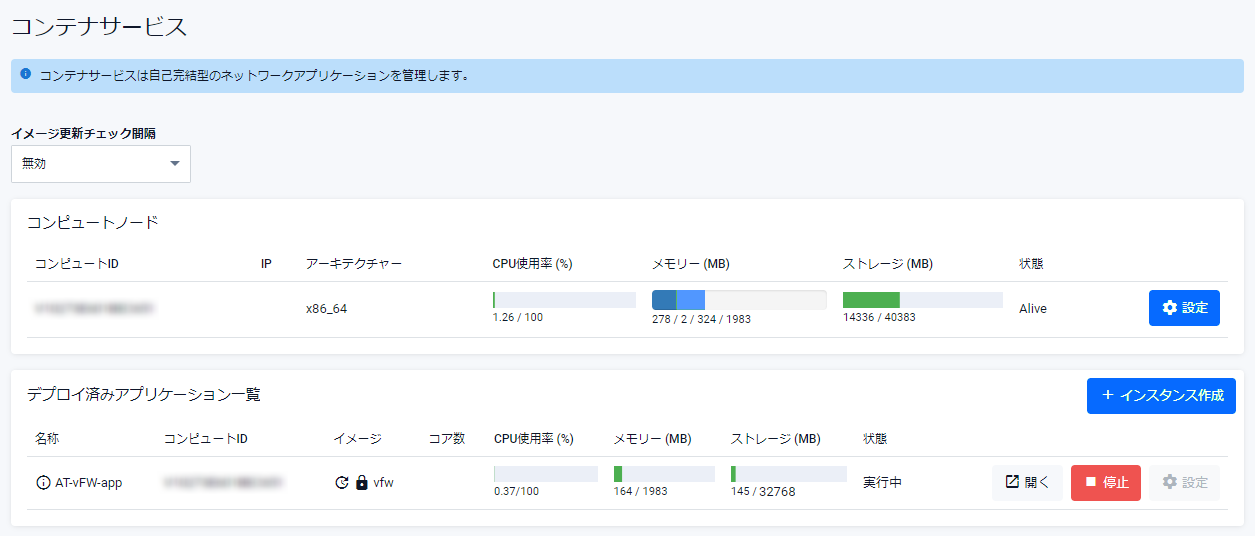The image size is (1255, 536).
Task: Click the image update refresh icon
Action: 341,483
